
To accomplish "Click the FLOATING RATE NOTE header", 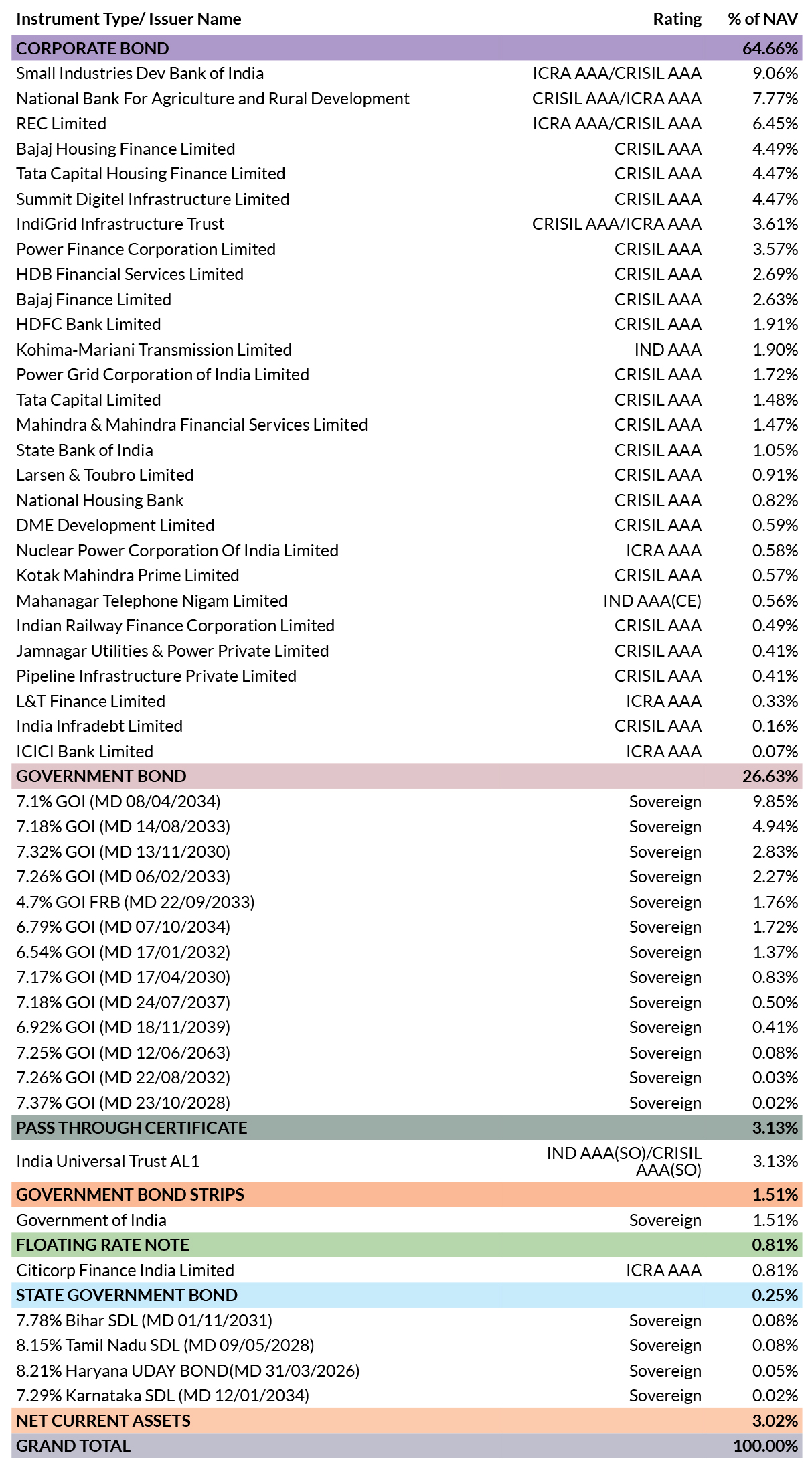I will point(406,1245).
